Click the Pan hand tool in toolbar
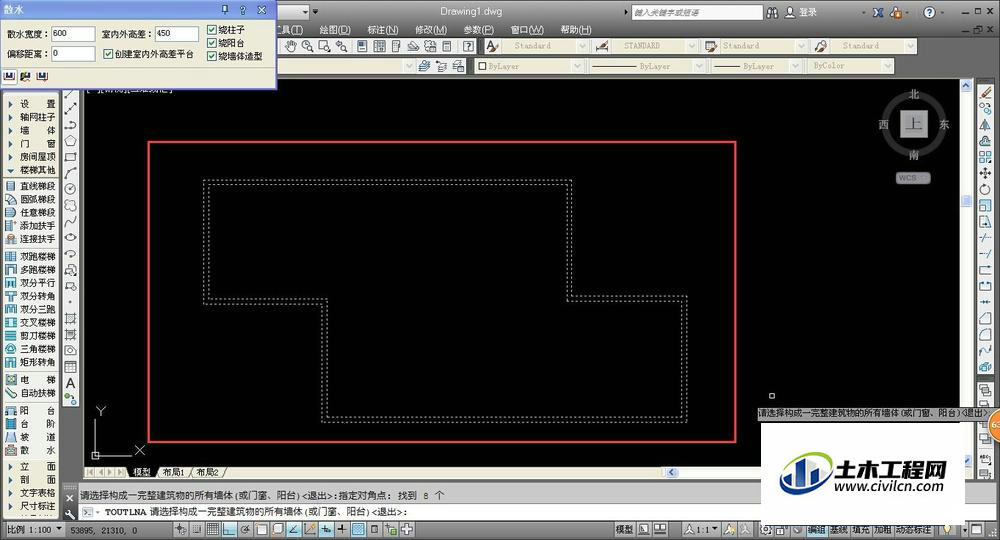Image resolution: width=1000 pixels, height=540 pixels. tap(291, 46)
